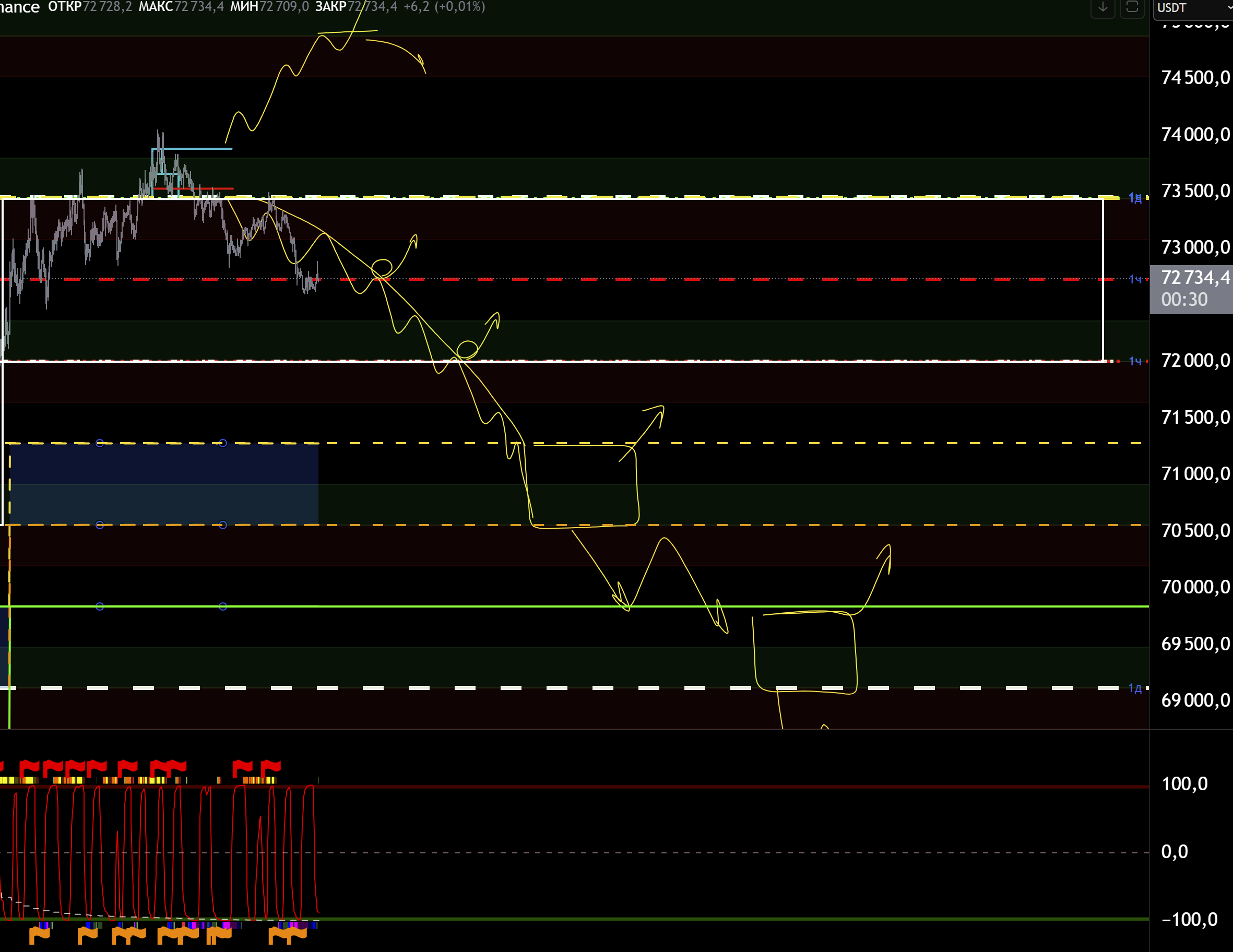Viewport: 1233px width, 952px height.
Task: Click the oscillator's 100,0 scale label
Action: [1184, 783]
